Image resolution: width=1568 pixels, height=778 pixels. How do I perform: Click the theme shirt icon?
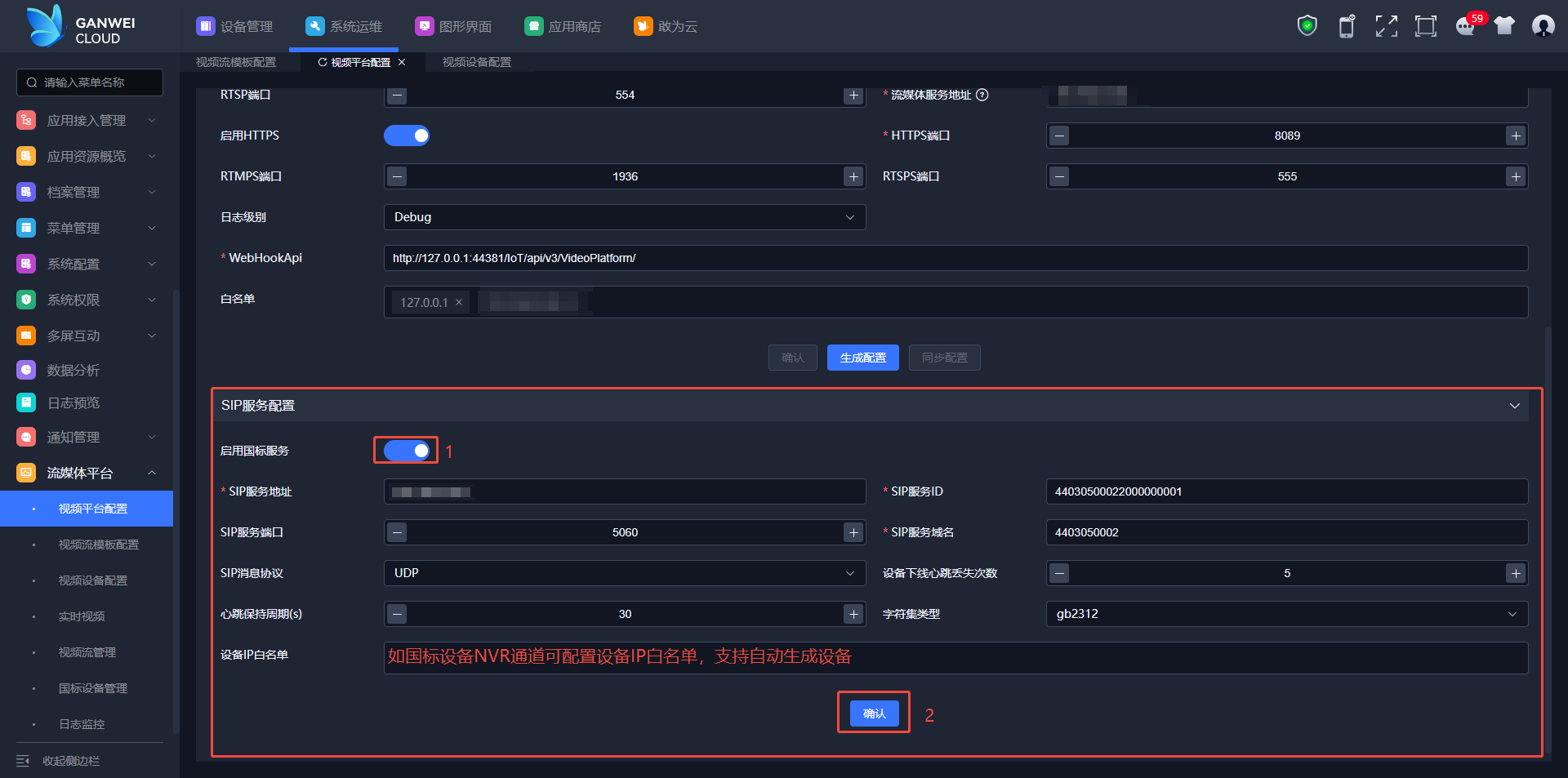click(x=1504, y=26)
